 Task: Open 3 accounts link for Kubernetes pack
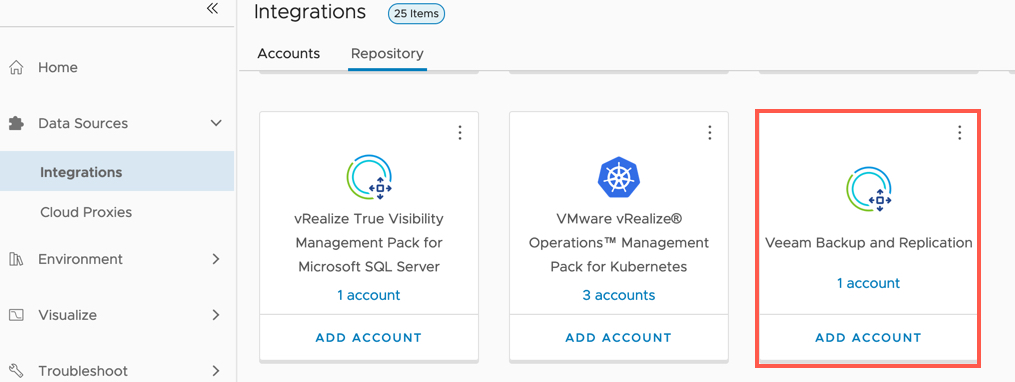click(x=619, y=295)
